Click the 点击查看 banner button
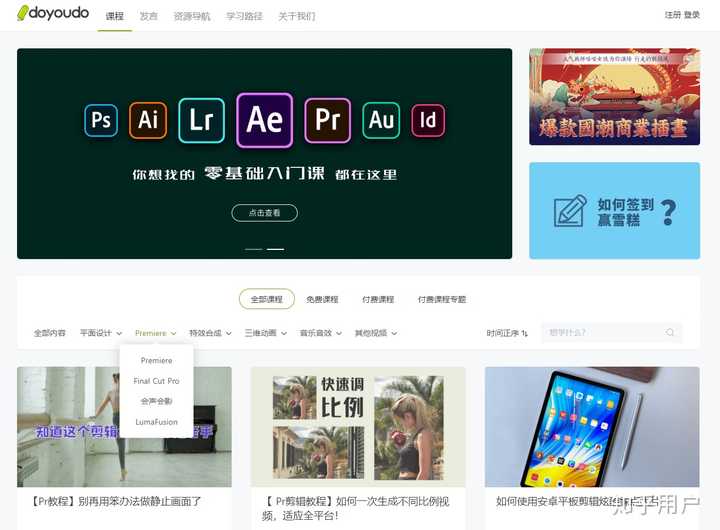Screen dimensions: 720x530 tap(264, 213)
